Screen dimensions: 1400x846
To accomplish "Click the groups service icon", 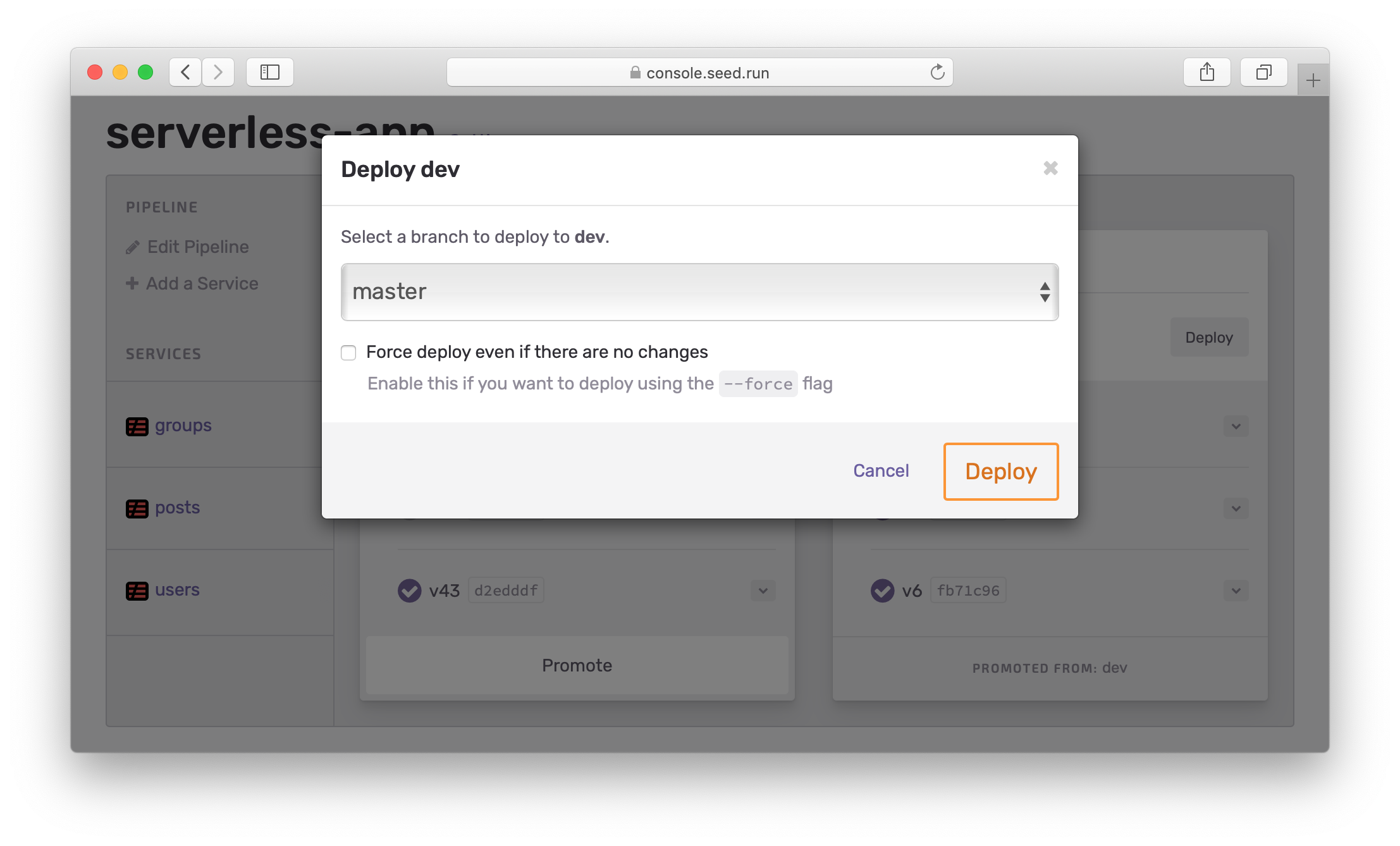I will click(x=137, y=425).
